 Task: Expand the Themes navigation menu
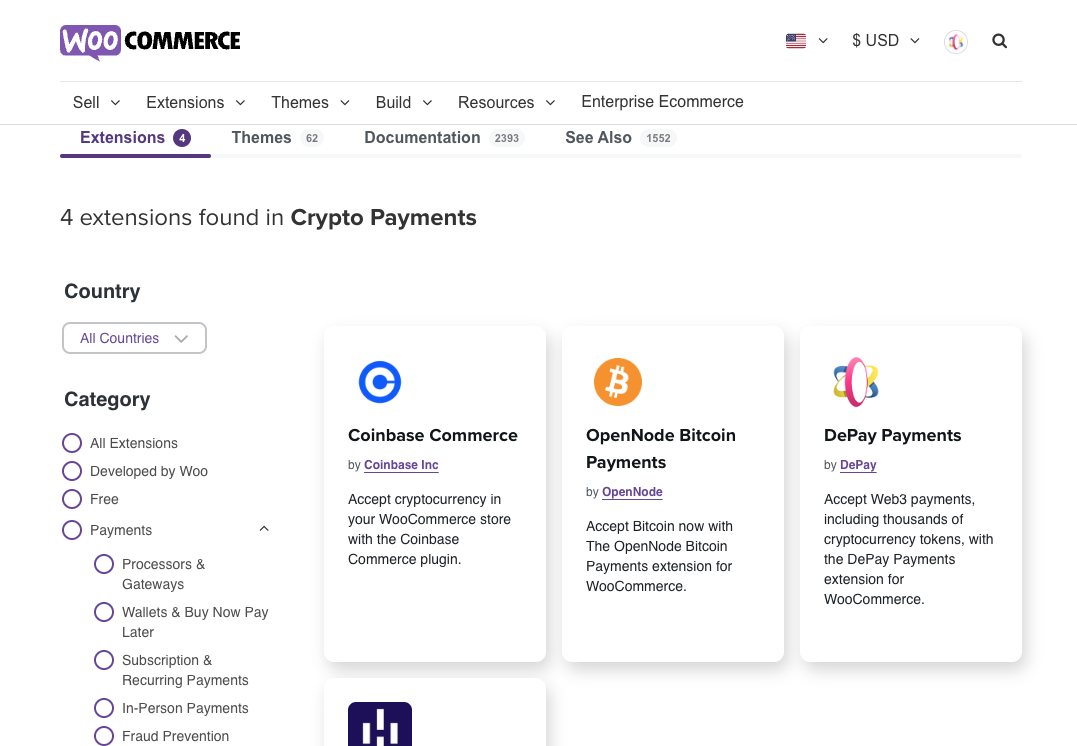(x=310, y=102)
